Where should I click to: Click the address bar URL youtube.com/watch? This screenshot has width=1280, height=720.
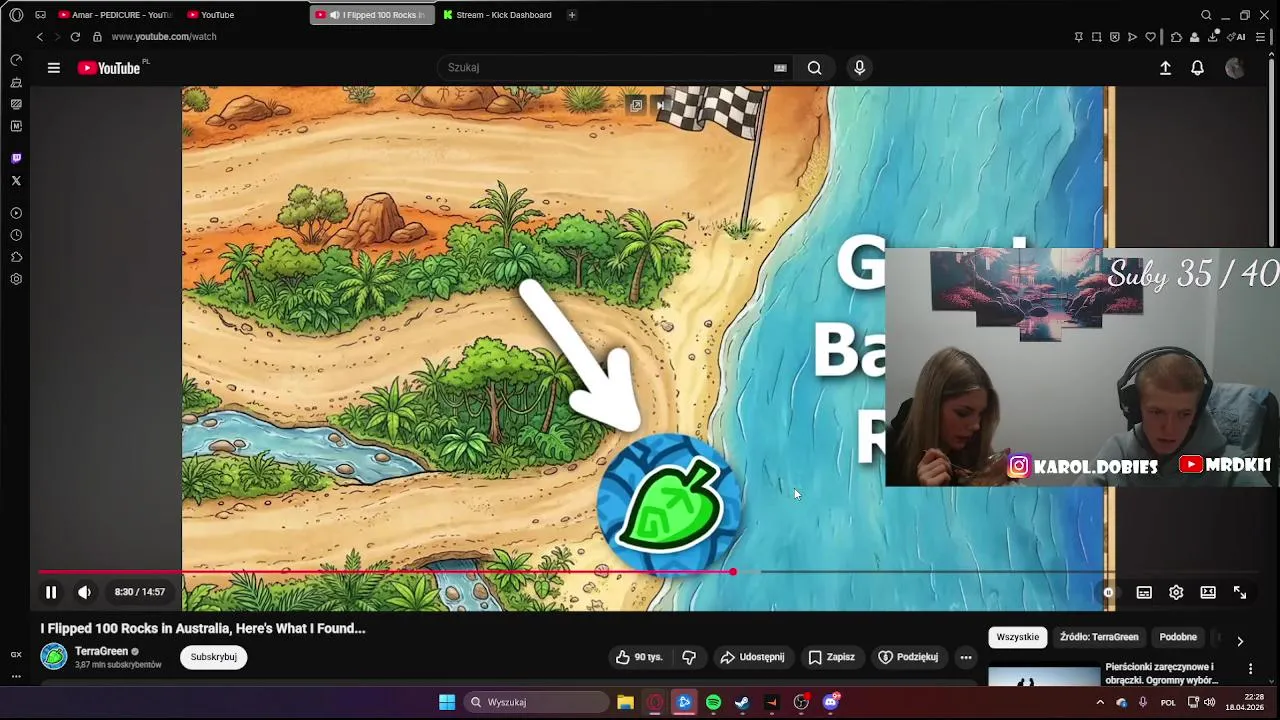click(164, 37)
